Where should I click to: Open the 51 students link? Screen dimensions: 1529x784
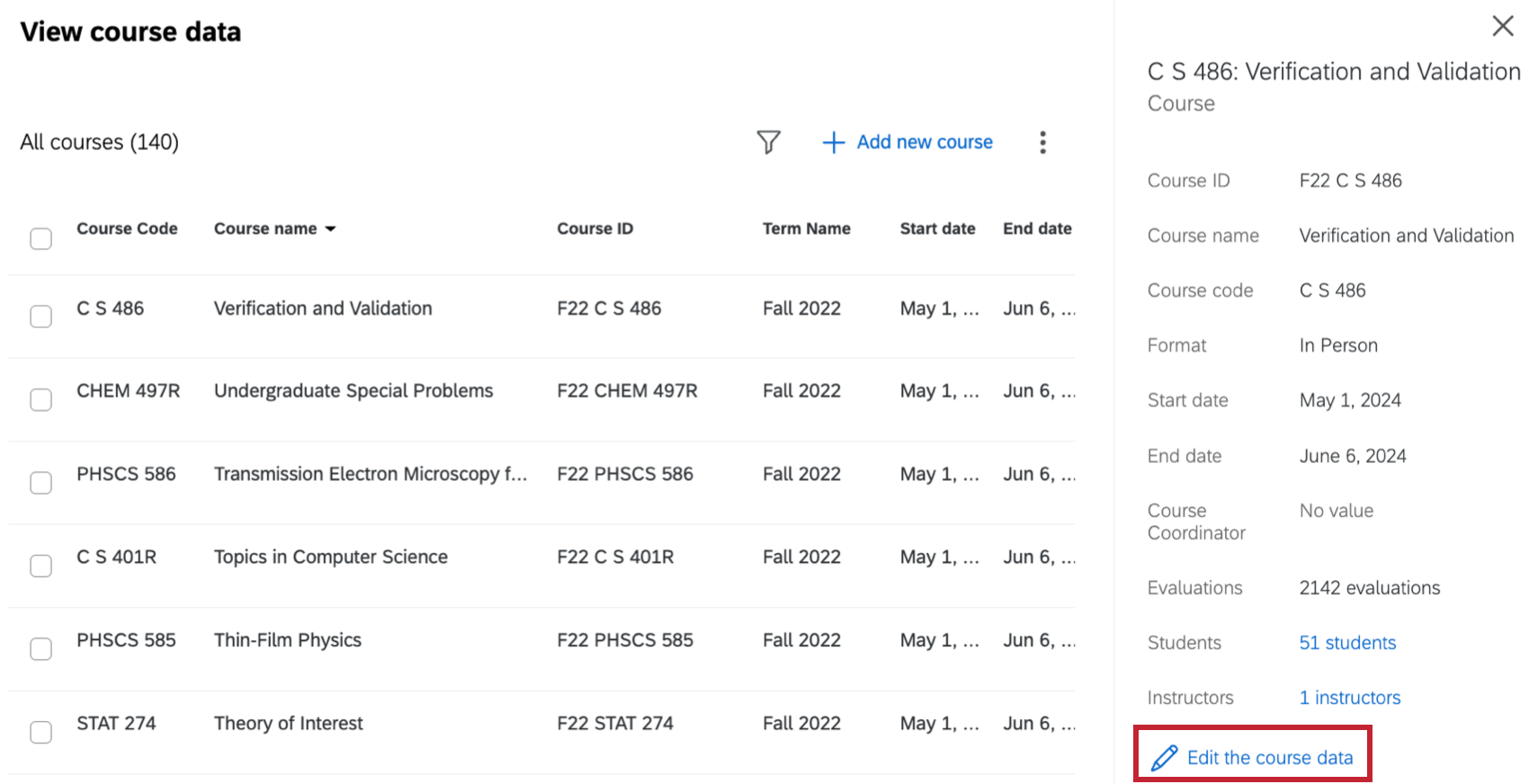[x=1347, y=643]
